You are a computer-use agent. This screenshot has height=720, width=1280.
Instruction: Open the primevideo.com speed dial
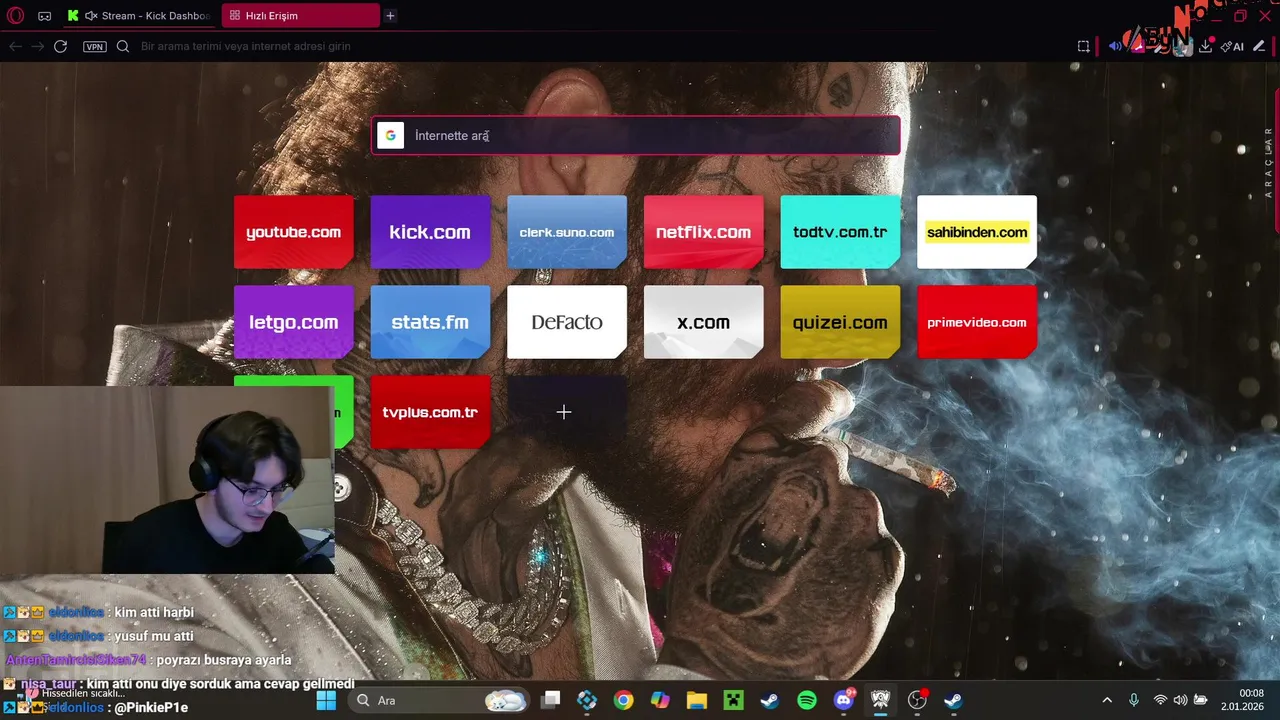pyautogui.click(x=977, y=322)
